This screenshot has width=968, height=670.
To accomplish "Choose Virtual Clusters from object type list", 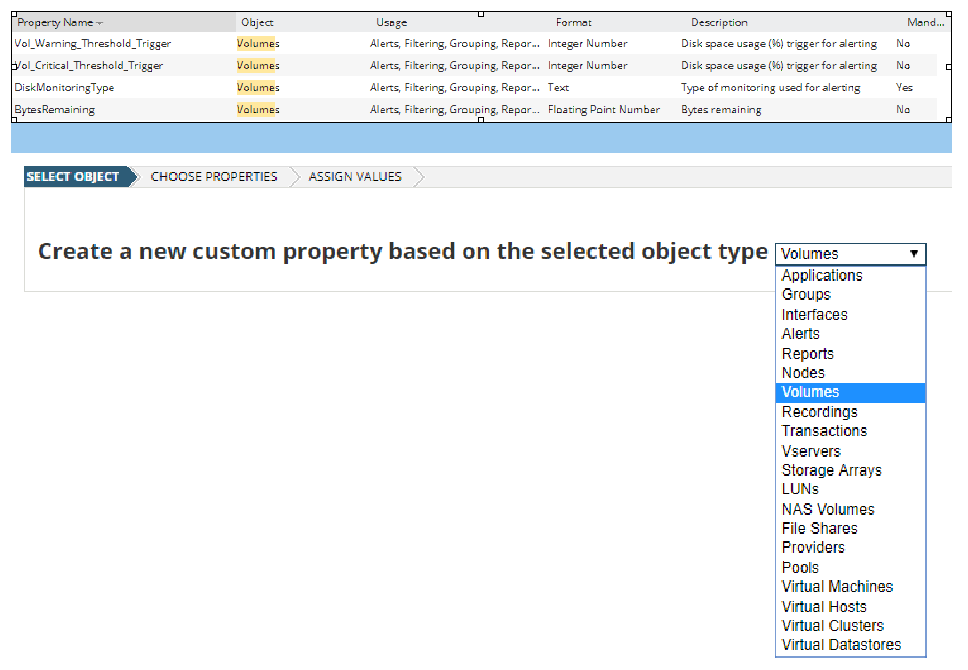I will (x=850, y=626).
